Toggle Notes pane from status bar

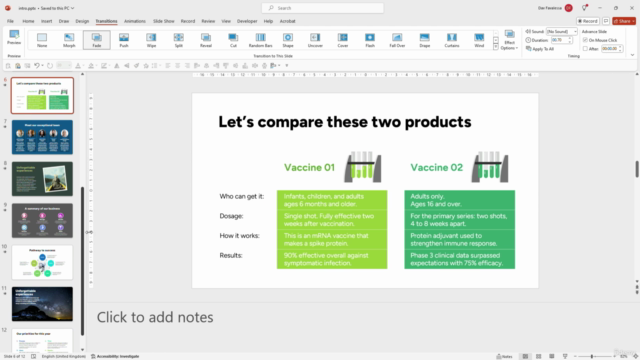(504, 356)
